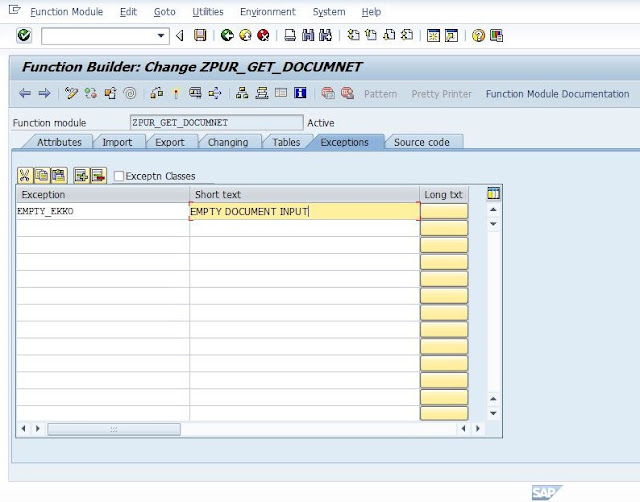Open the Edit menu

(x=128, y=12)
